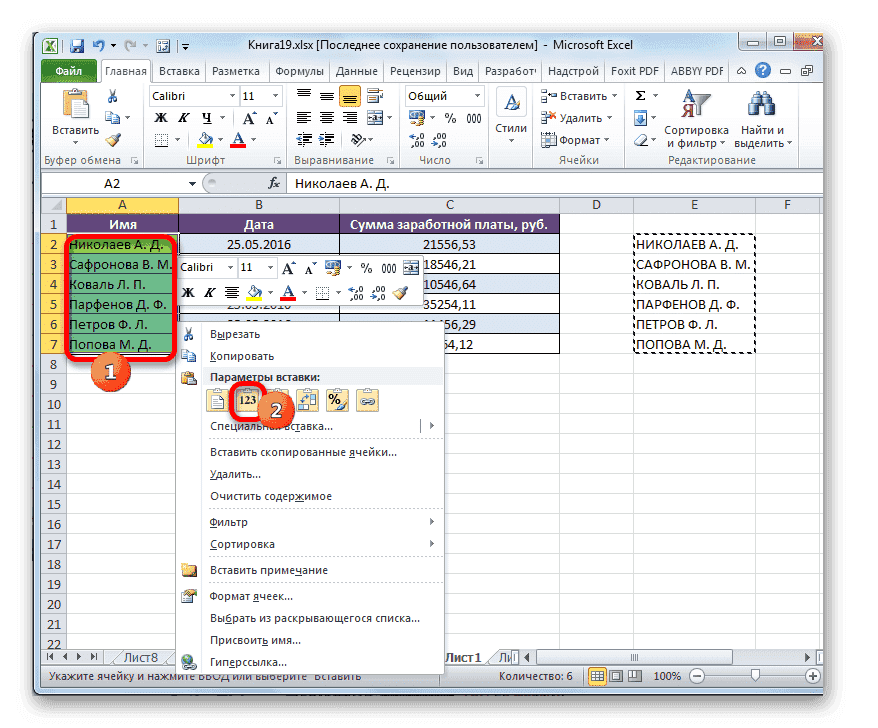The height and width of the screenshot is (728, 878).
Task: Toggle italic in the Font group
Action: 183,117
